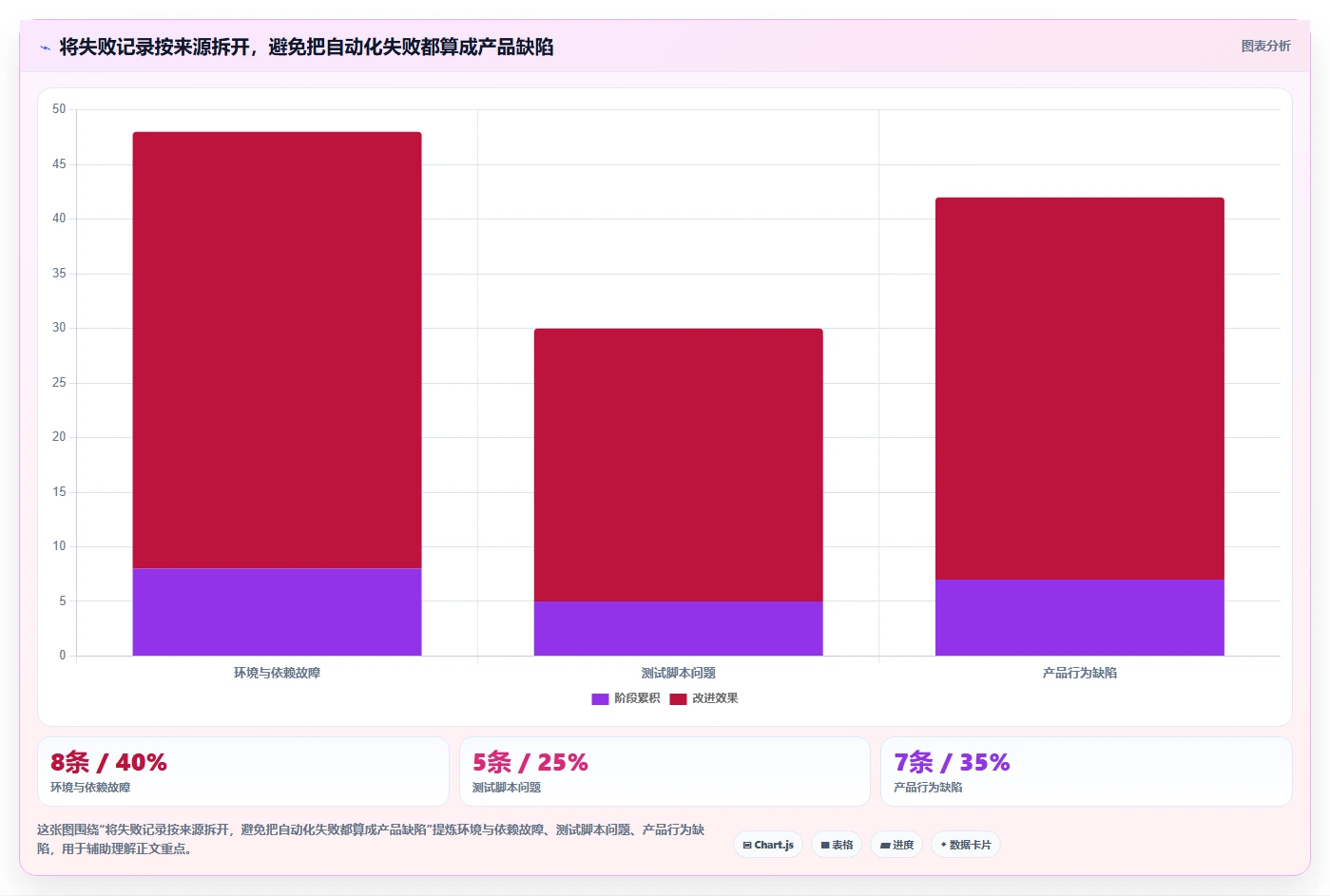1330x896 pixels.
Task: Click the 图表分析 label in the header
Action: 1265,46
